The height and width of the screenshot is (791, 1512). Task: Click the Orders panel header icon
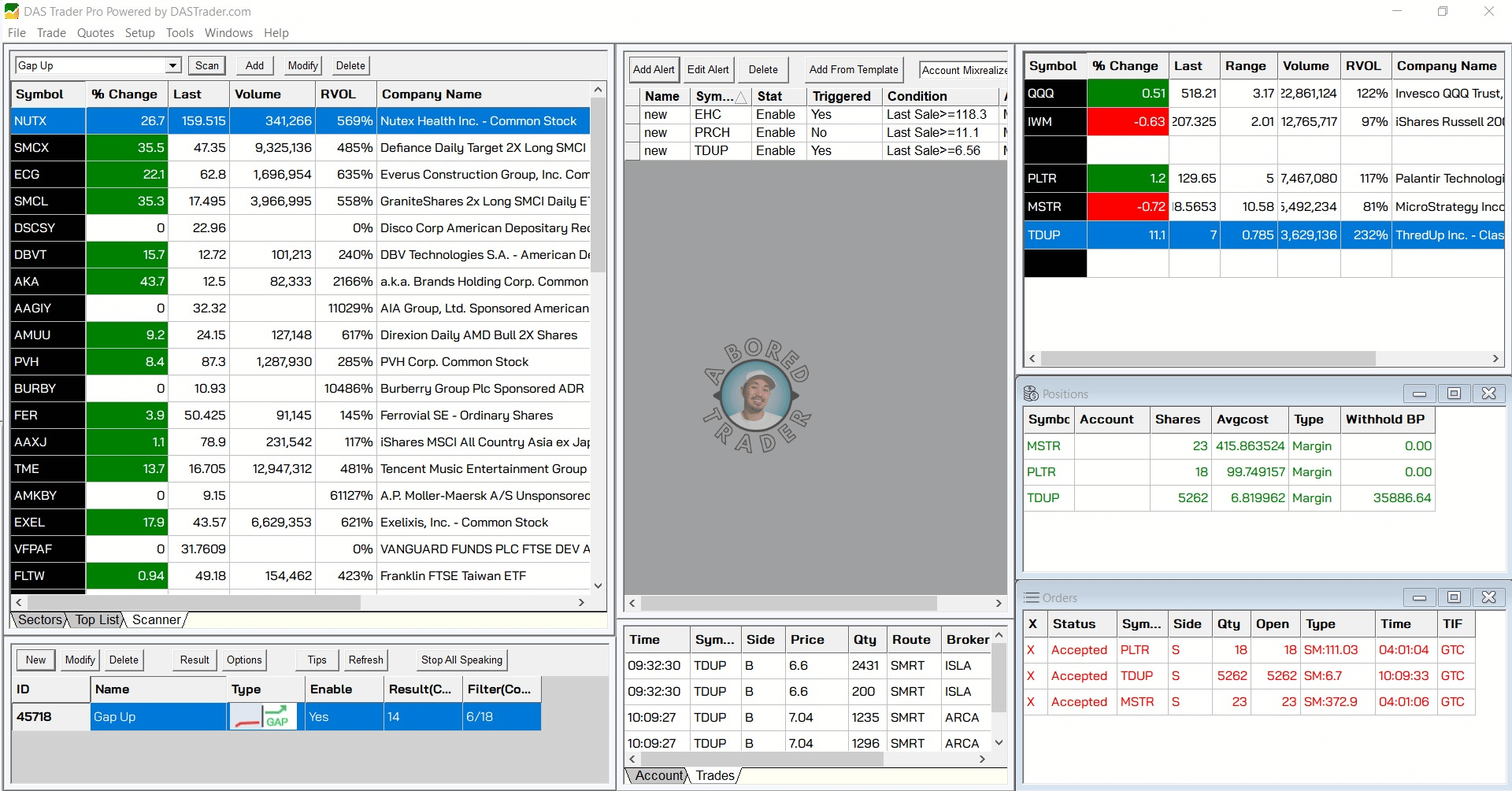(1030, 597)
